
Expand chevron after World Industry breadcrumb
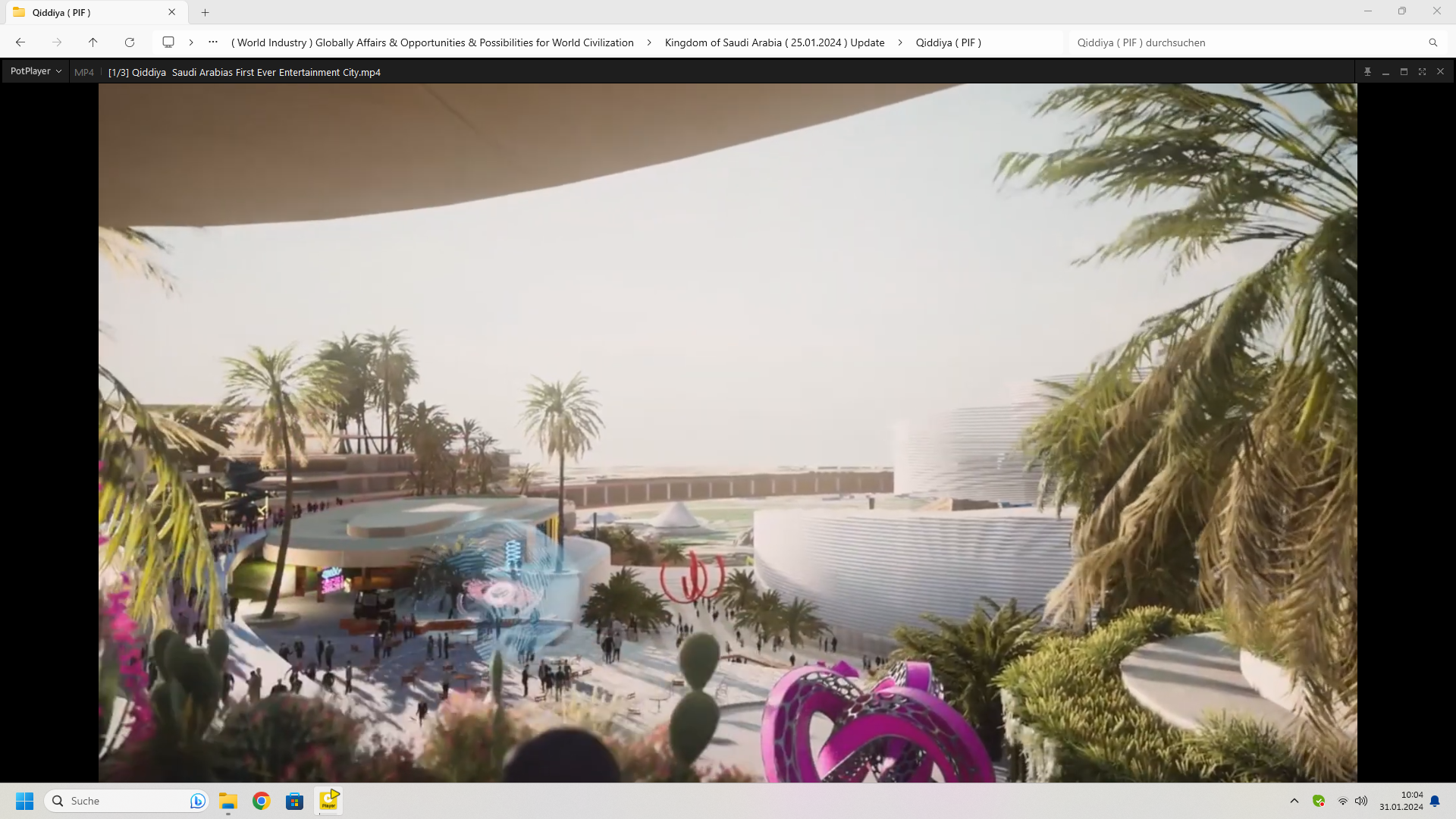[649, 42]
